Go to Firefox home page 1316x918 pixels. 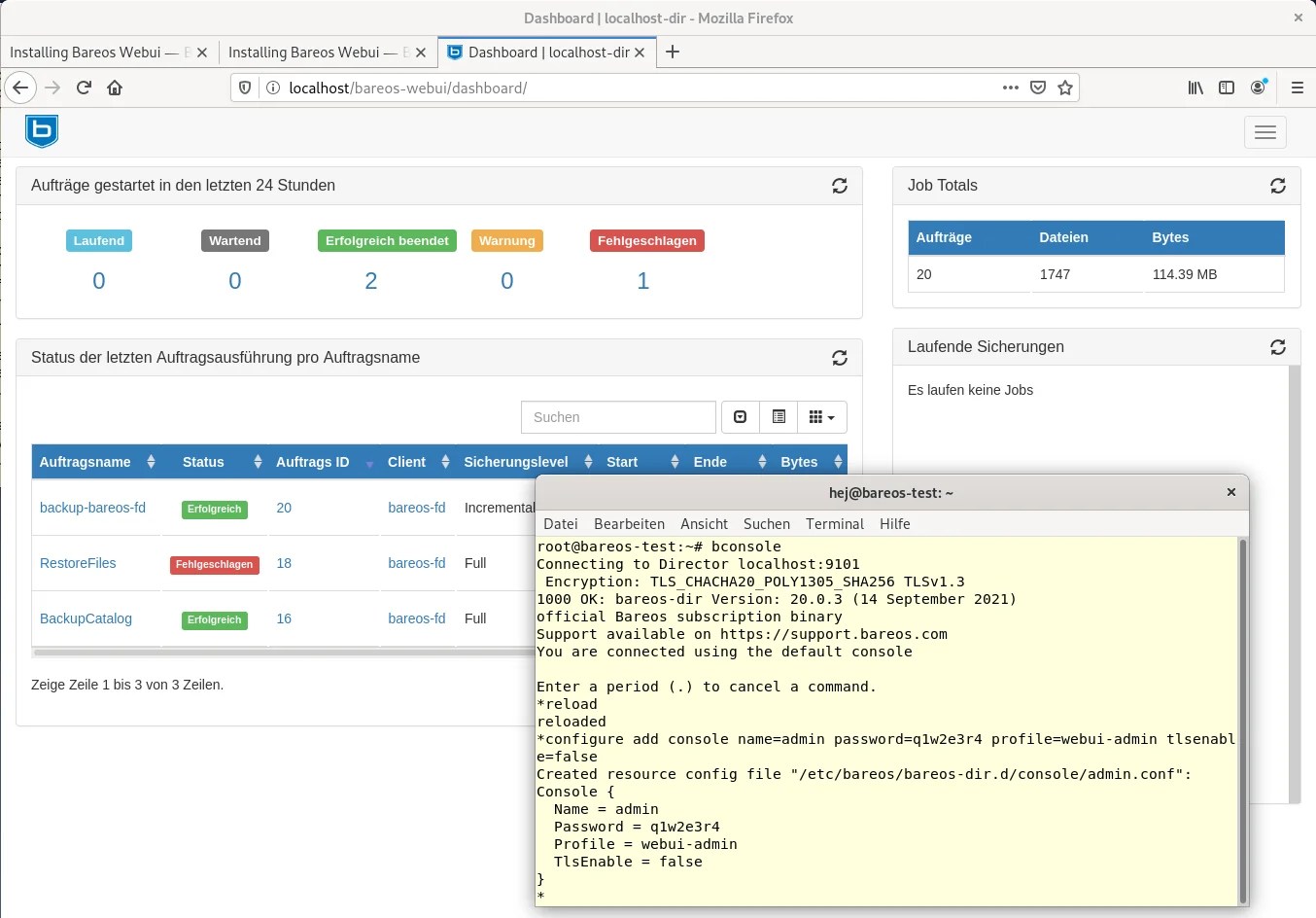(x=115, y=88)
